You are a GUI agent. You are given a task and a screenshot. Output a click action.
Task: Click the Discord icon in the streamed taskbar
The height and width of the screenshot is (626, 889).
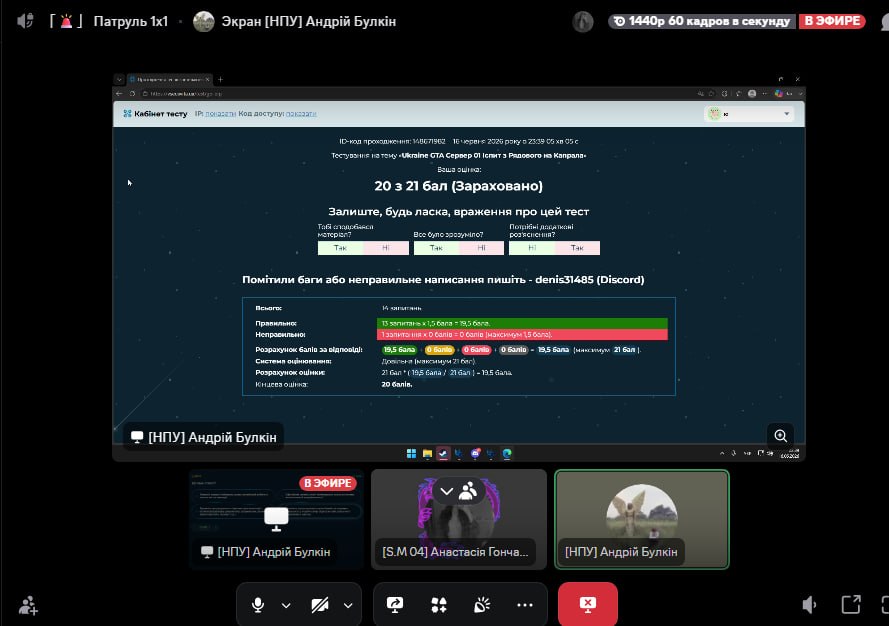point(475,453)
